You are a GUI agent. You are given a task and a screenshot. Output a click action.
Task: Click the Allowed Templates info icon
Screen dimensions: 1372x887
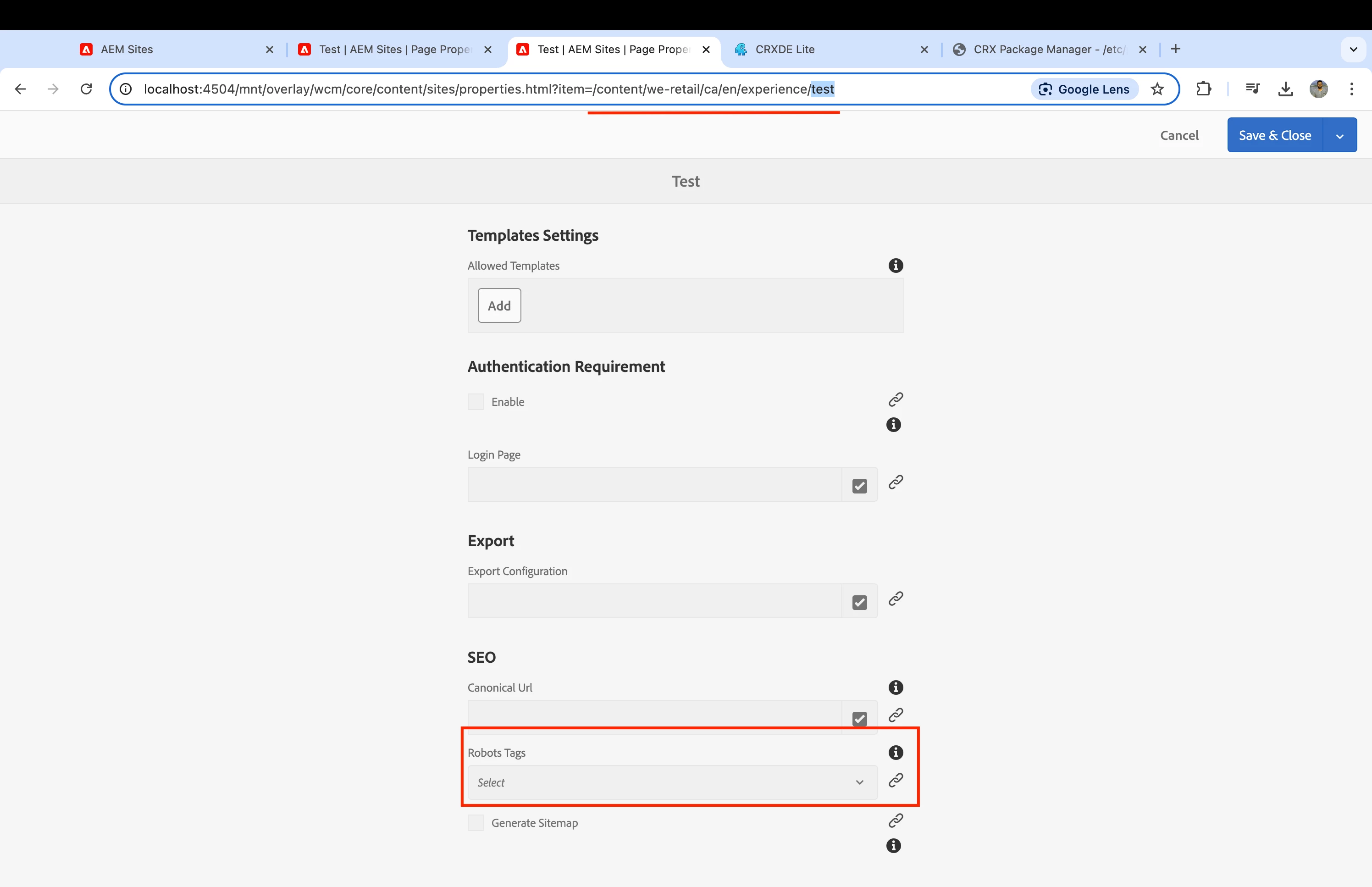point(895,266)
